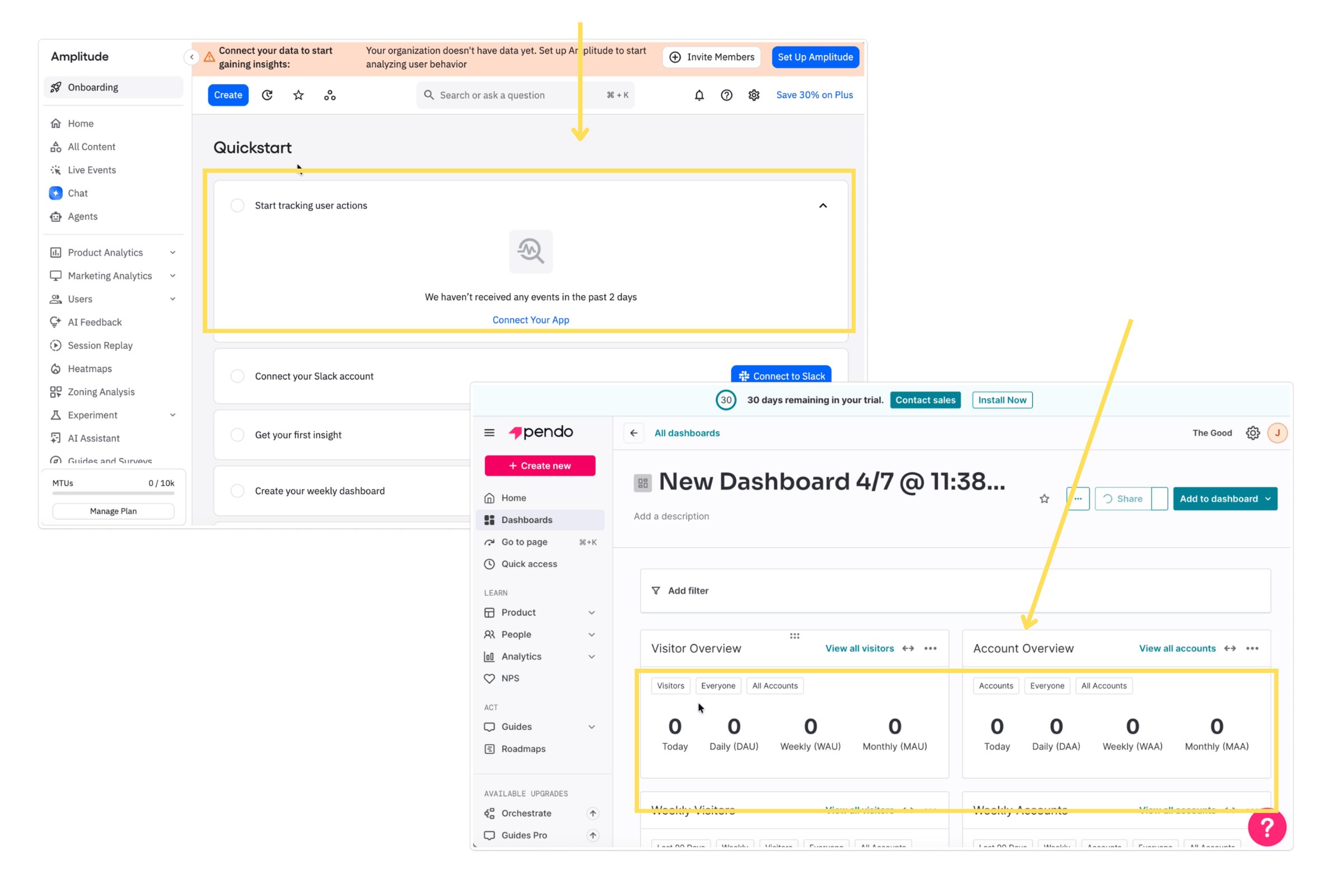The image size is (1344, 896).
Task: Click the MTUs usage progress bar
Action: click(x=113, y=493)
